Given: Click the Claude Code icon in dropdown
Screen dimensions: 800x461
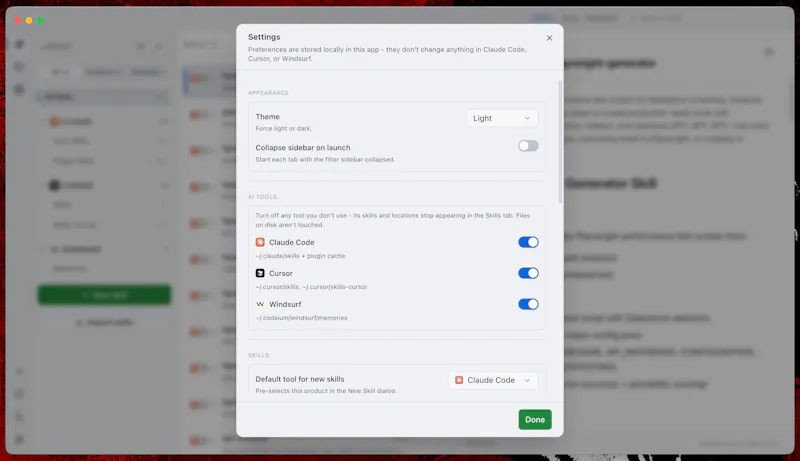Looking at the screenshot, I should tap(459, 380).
